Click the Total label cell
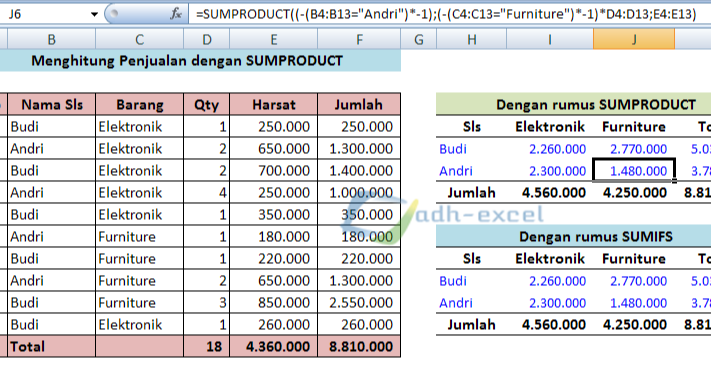This screenshot has width=711, height=373. [52, 346]
